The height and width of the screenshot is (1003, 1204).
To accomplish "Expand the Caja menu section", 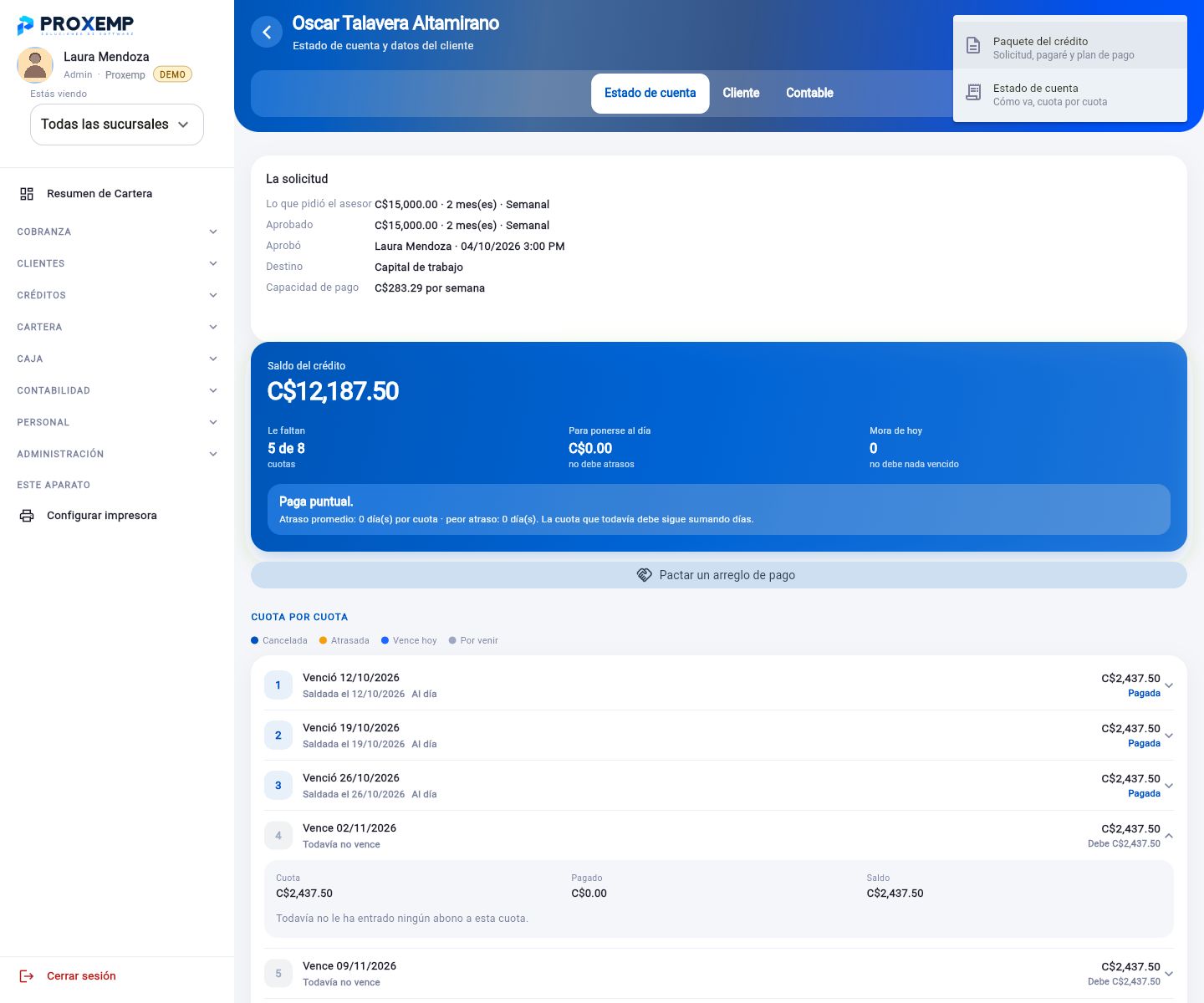I will click(117, 359).
